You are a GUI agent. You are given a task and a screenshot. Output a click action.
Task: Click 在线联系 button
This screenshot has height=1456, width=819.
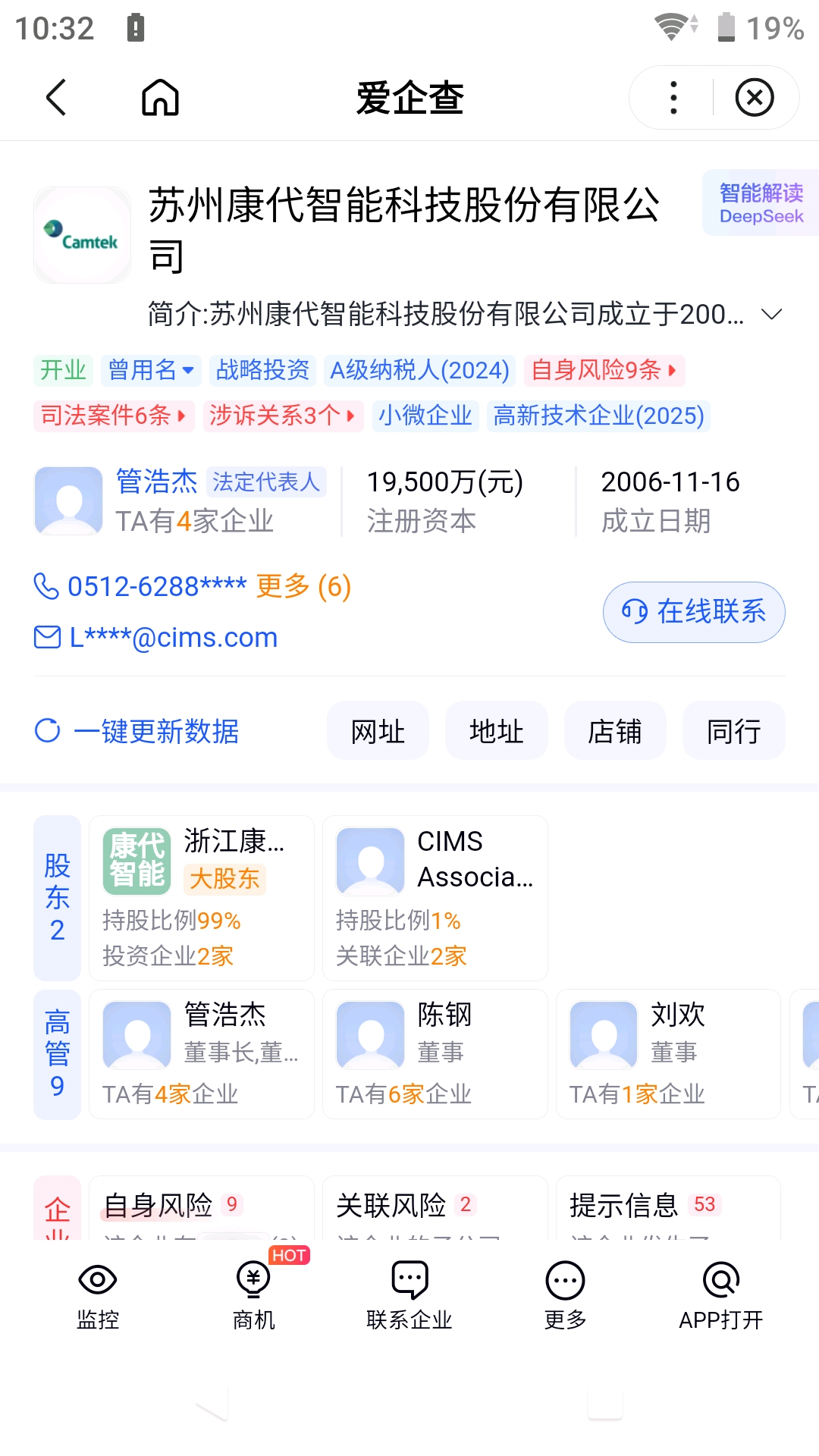694,612
